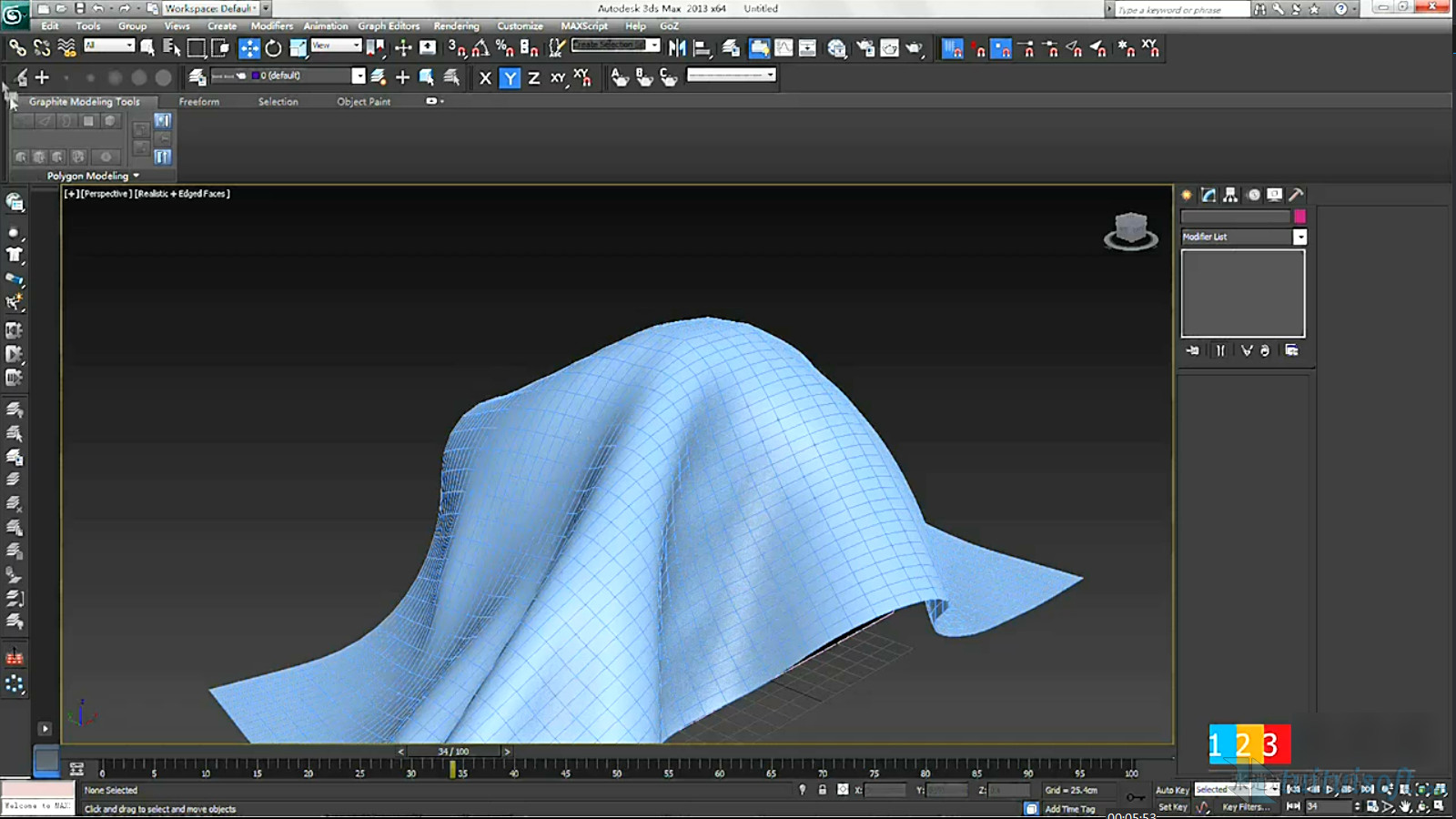
Task: Open the Modifier List dropdown
Action: 1299,237
